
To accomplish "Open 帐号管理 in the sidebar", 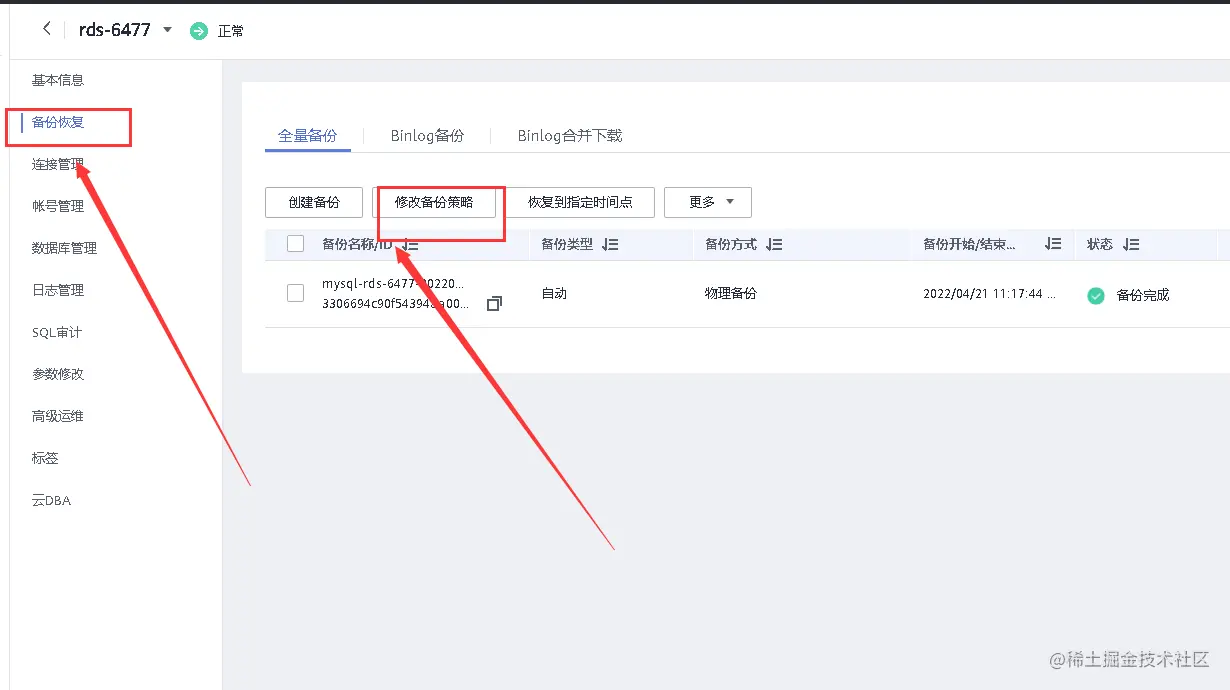I will (58, 206).
